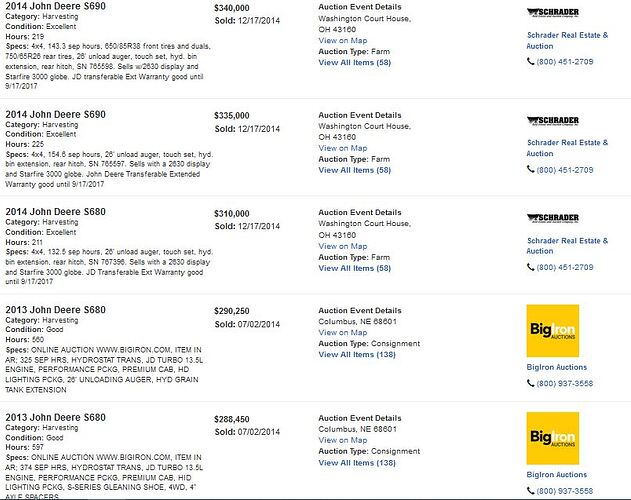View All Items (58) for the $310,000 listing
This screenshot has height=500, width=631.
pos(355,268)
